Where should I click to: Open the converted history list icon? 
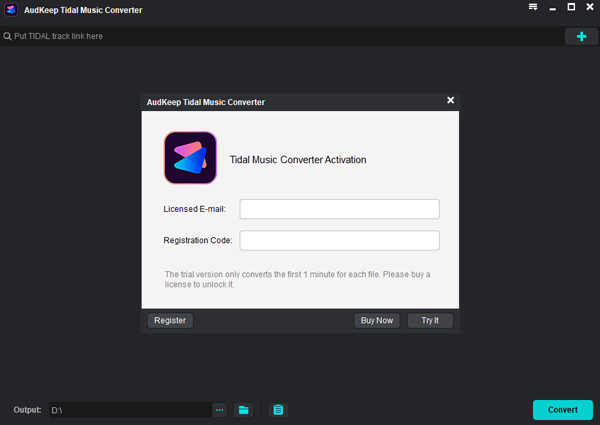click(278, 410)
